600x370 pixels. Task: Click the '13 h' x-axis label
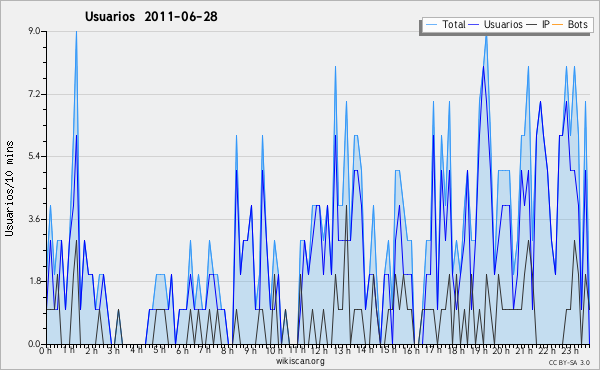click(342, 350)
